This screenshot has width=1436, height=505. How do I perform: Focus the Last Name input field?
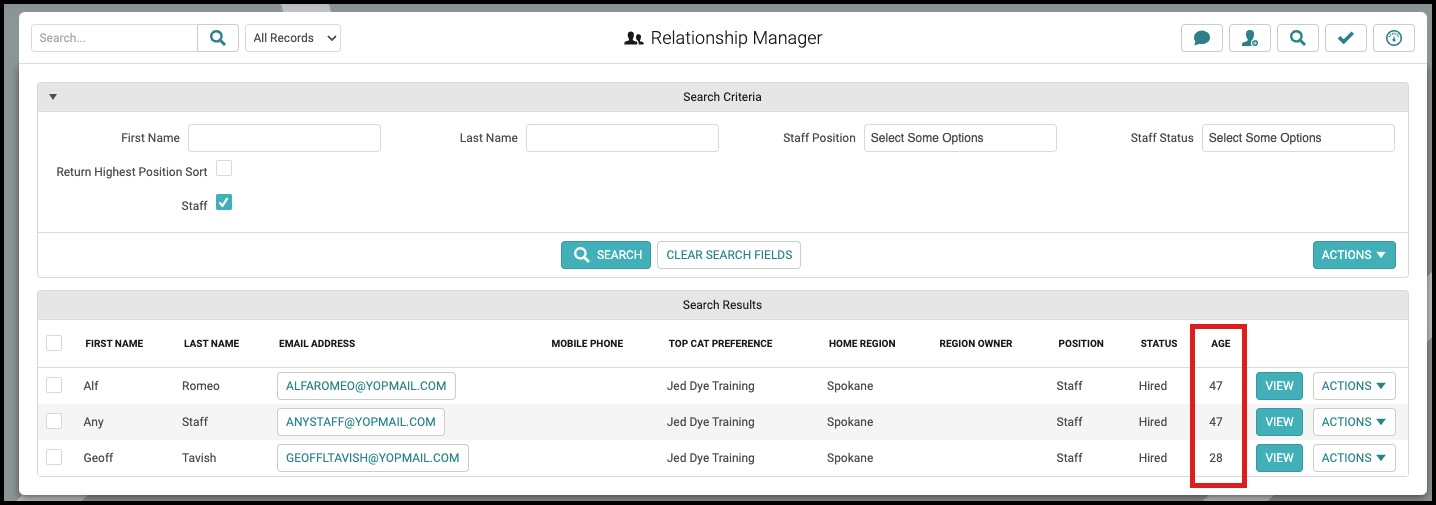coord(622,138)
